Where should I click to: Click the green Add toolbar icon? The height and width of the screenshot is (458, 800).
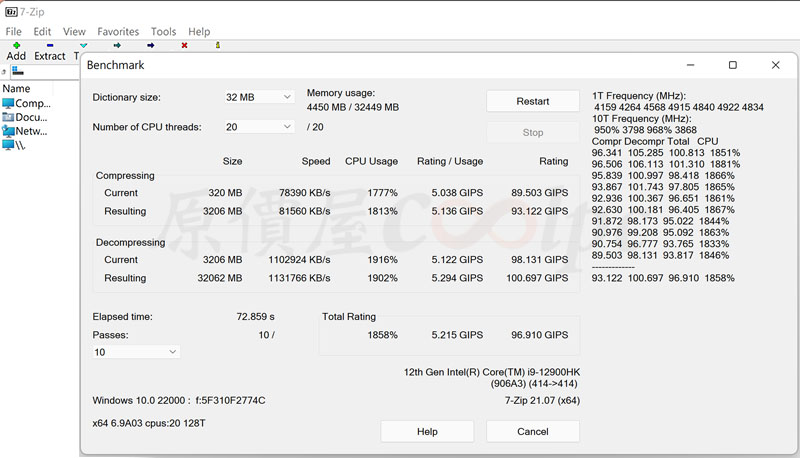[16, 45]
